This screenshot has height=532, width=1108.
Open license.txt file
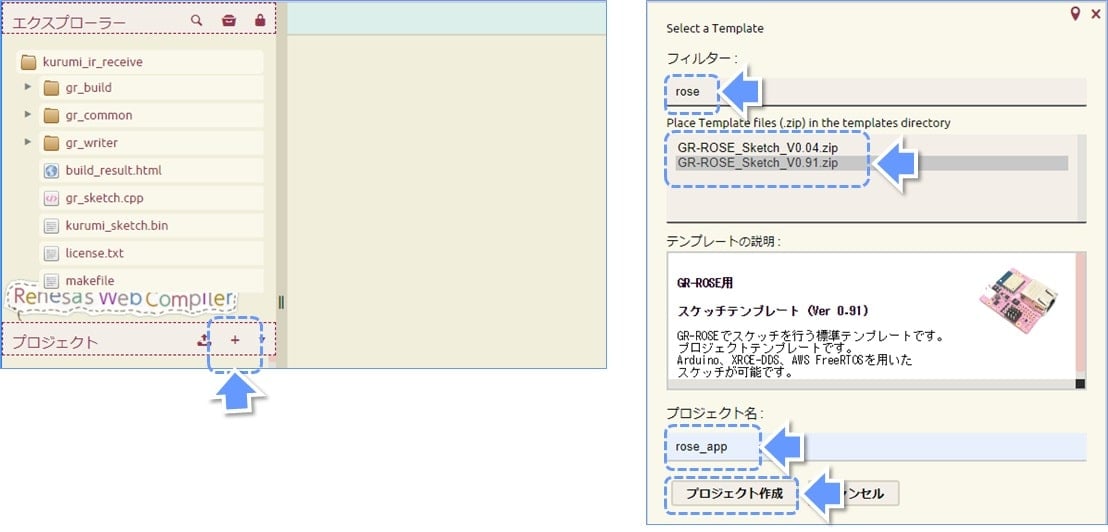click(151, 253)
